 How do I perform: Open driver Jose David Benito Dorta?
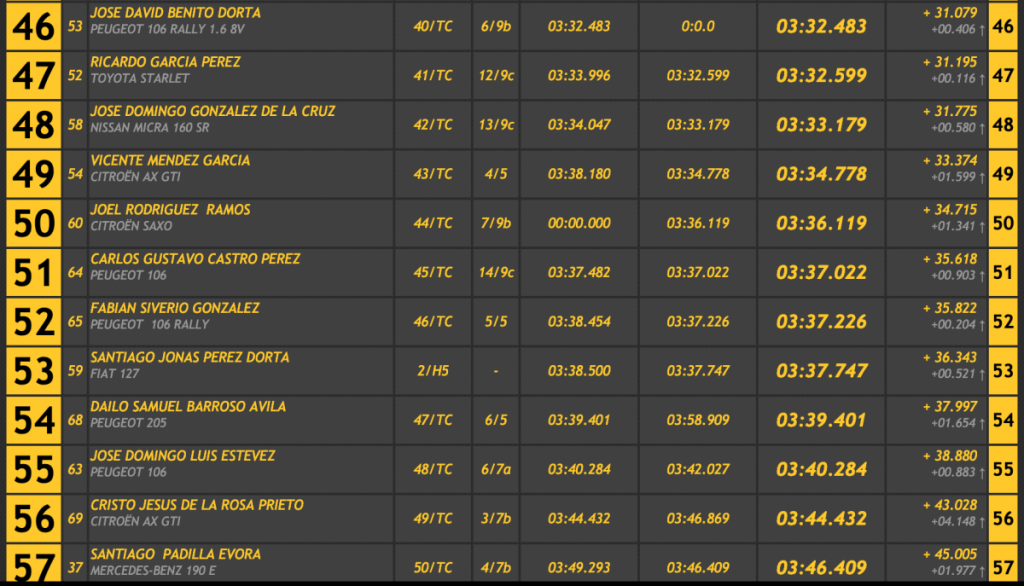click(x=175, y=13)
